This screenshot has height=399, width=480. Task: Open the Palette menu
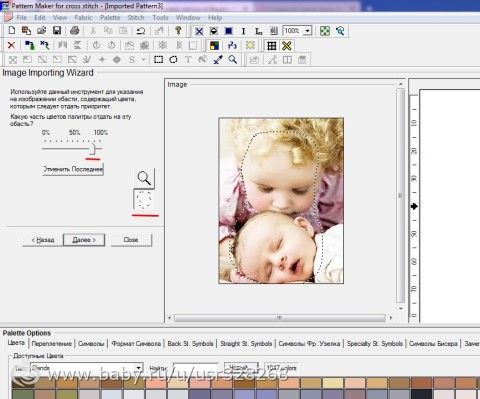coord(110,18)
